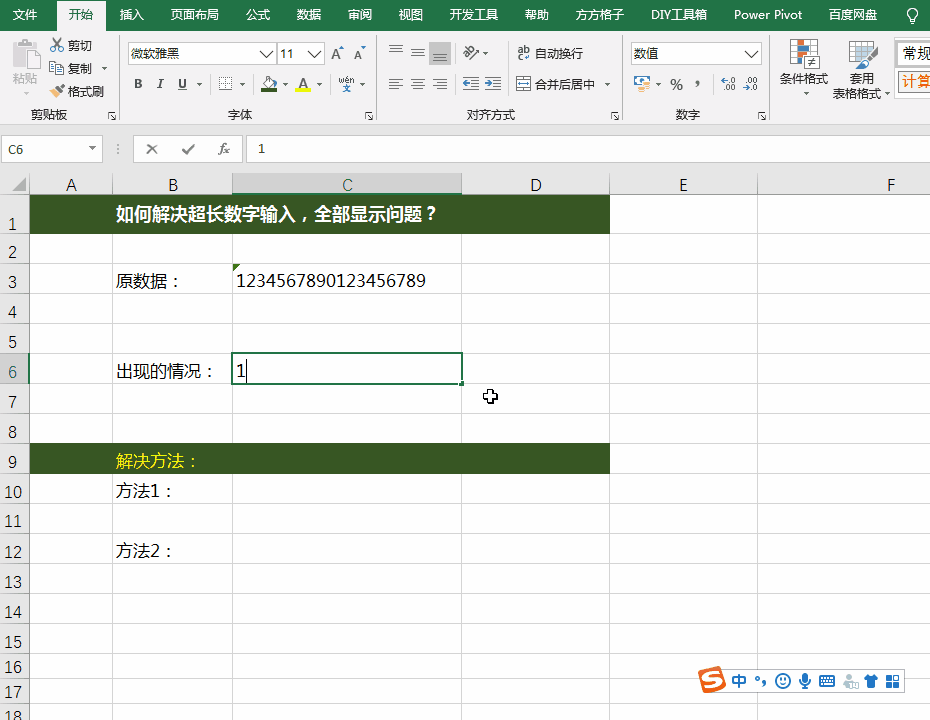Switch to the Data (数据) tab
930x720 pixels.
[x=308, y=15]
